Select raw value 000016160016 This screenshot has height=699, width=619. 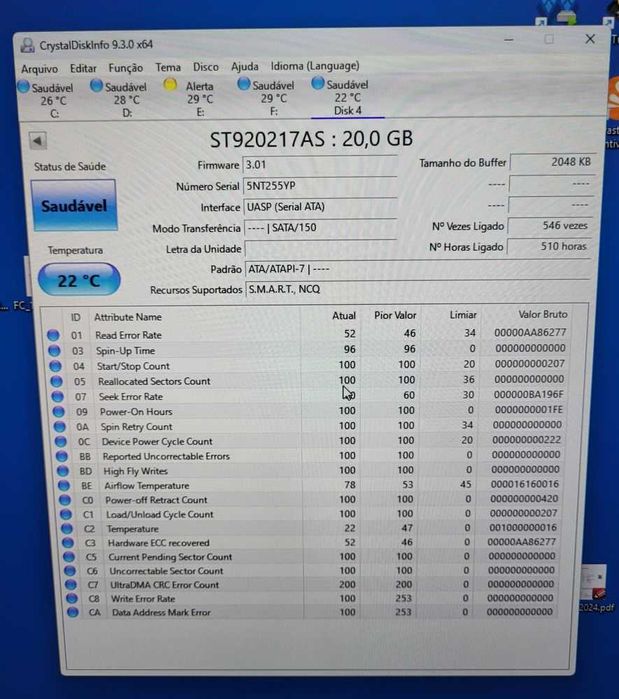coord(525,484)
